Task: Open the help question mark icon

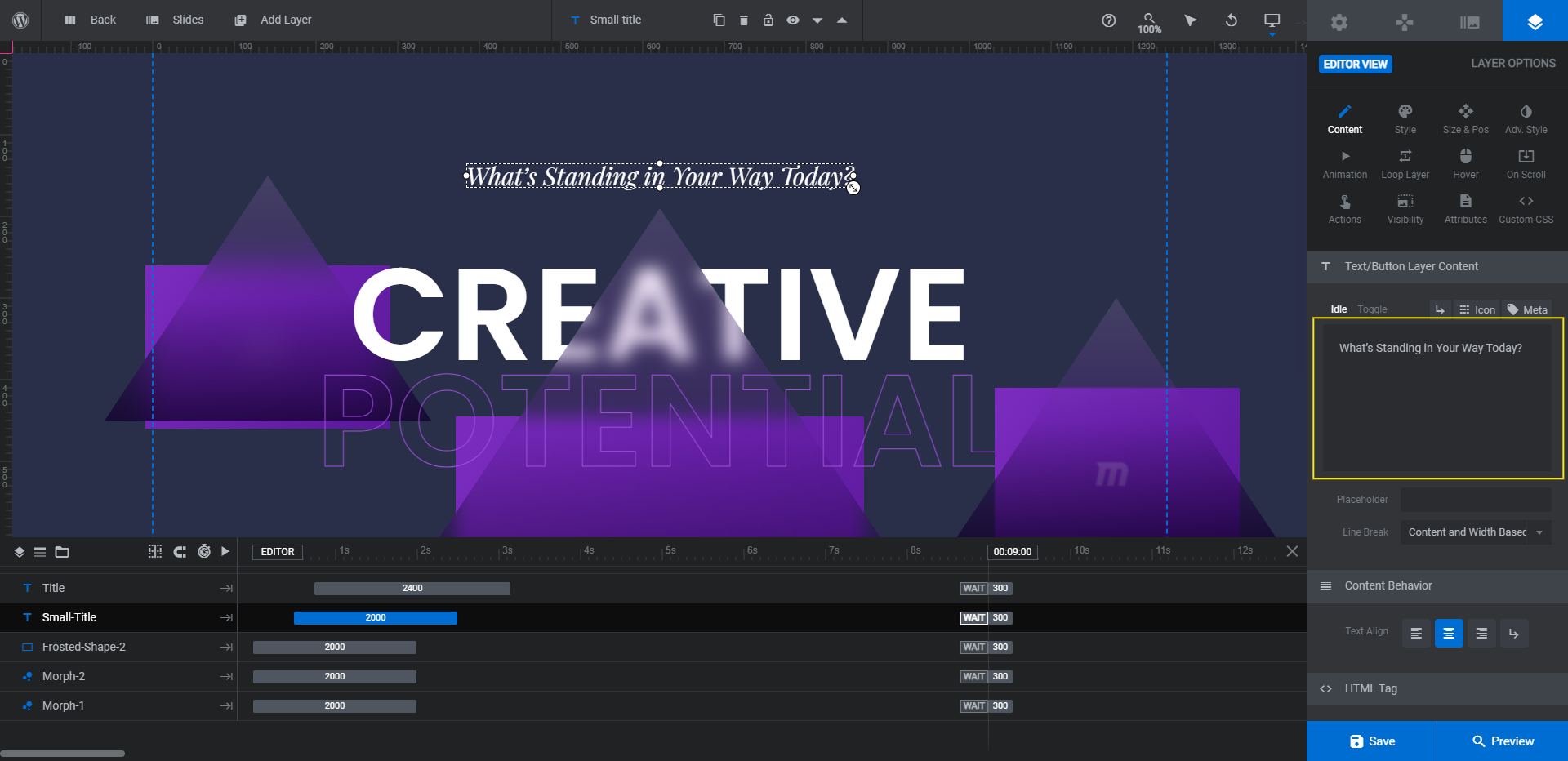Action: 1108,20
